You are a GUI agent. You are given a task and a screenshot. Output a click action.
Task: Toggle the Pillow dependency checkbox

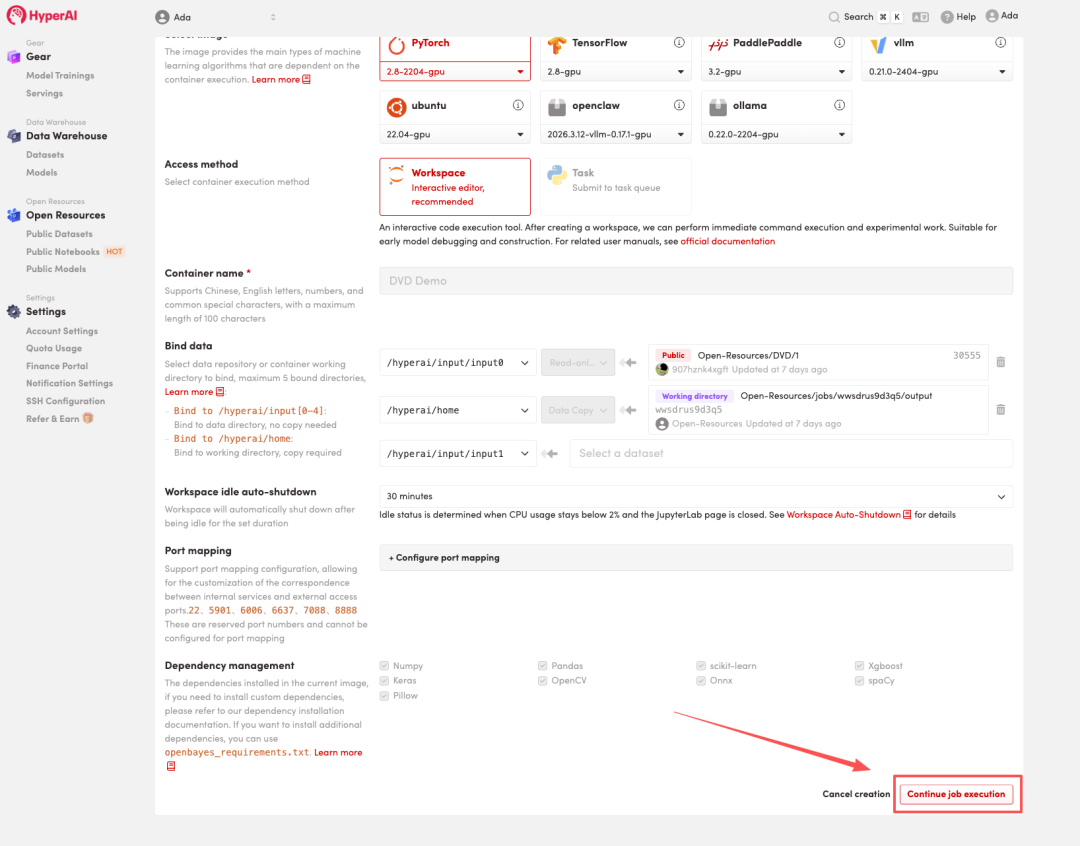pos(384,696)
